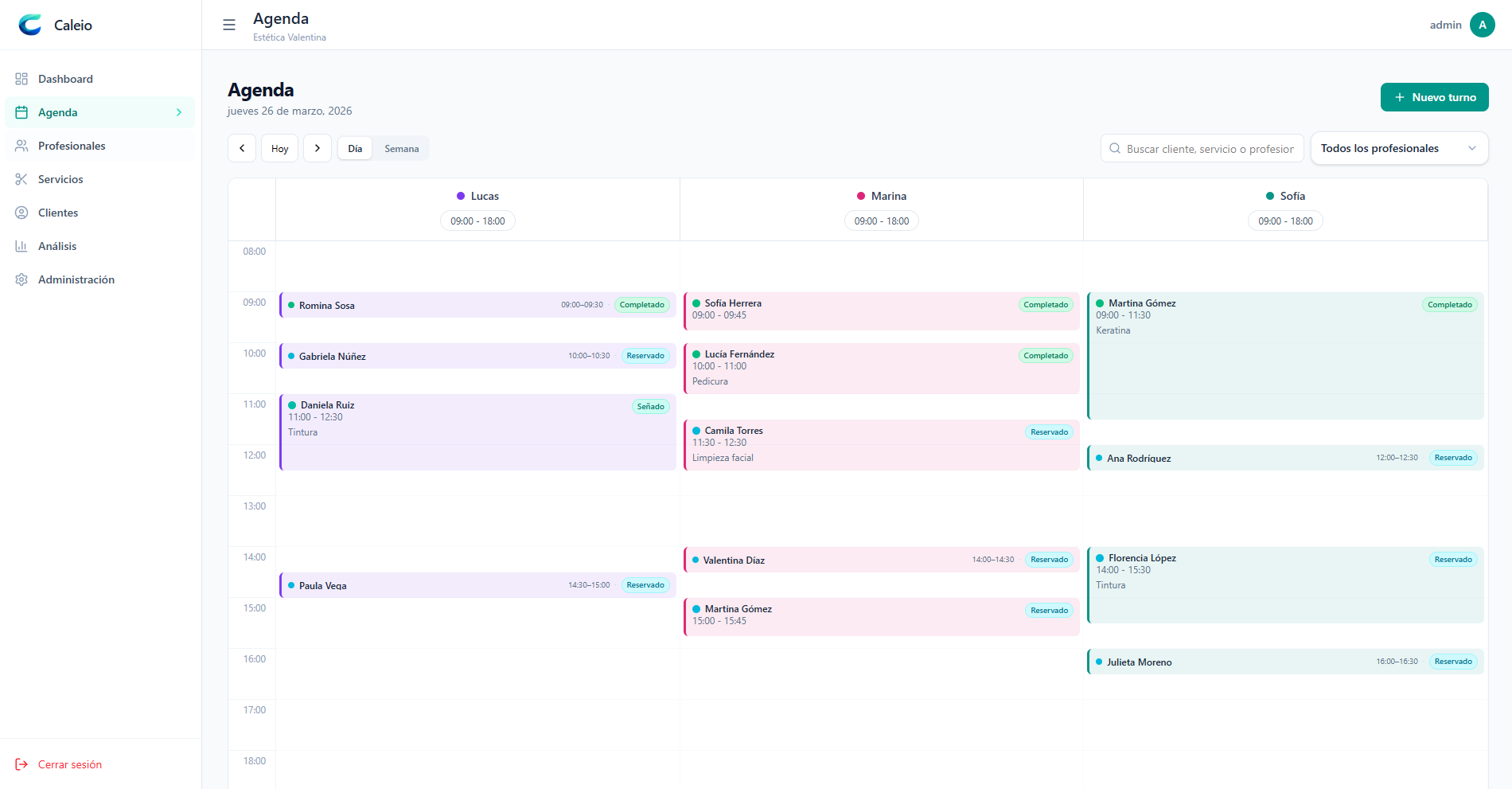Screen dimensions: 1512x789
Task: Go to the next day arrow
Action: coord(318,148)
